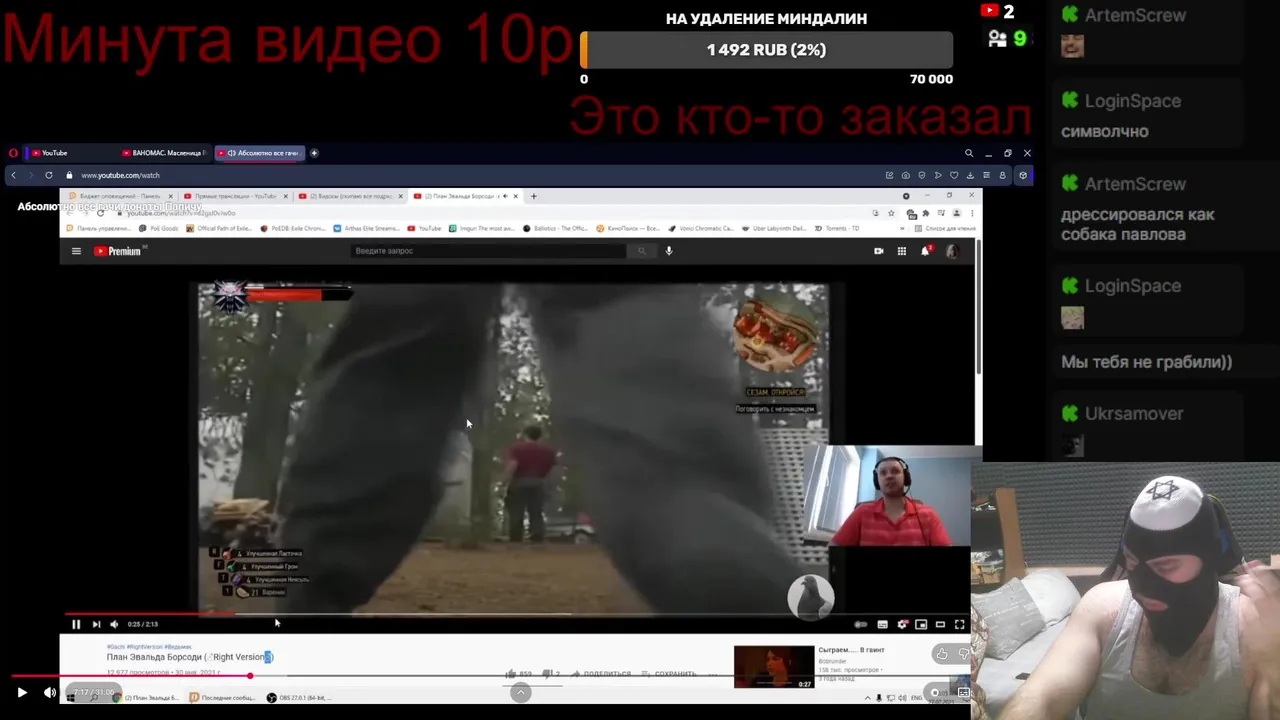Viewport: 1280px width, 720px height.
Task: Toggle autoplay switch in inner player
Action: point(861,624)
